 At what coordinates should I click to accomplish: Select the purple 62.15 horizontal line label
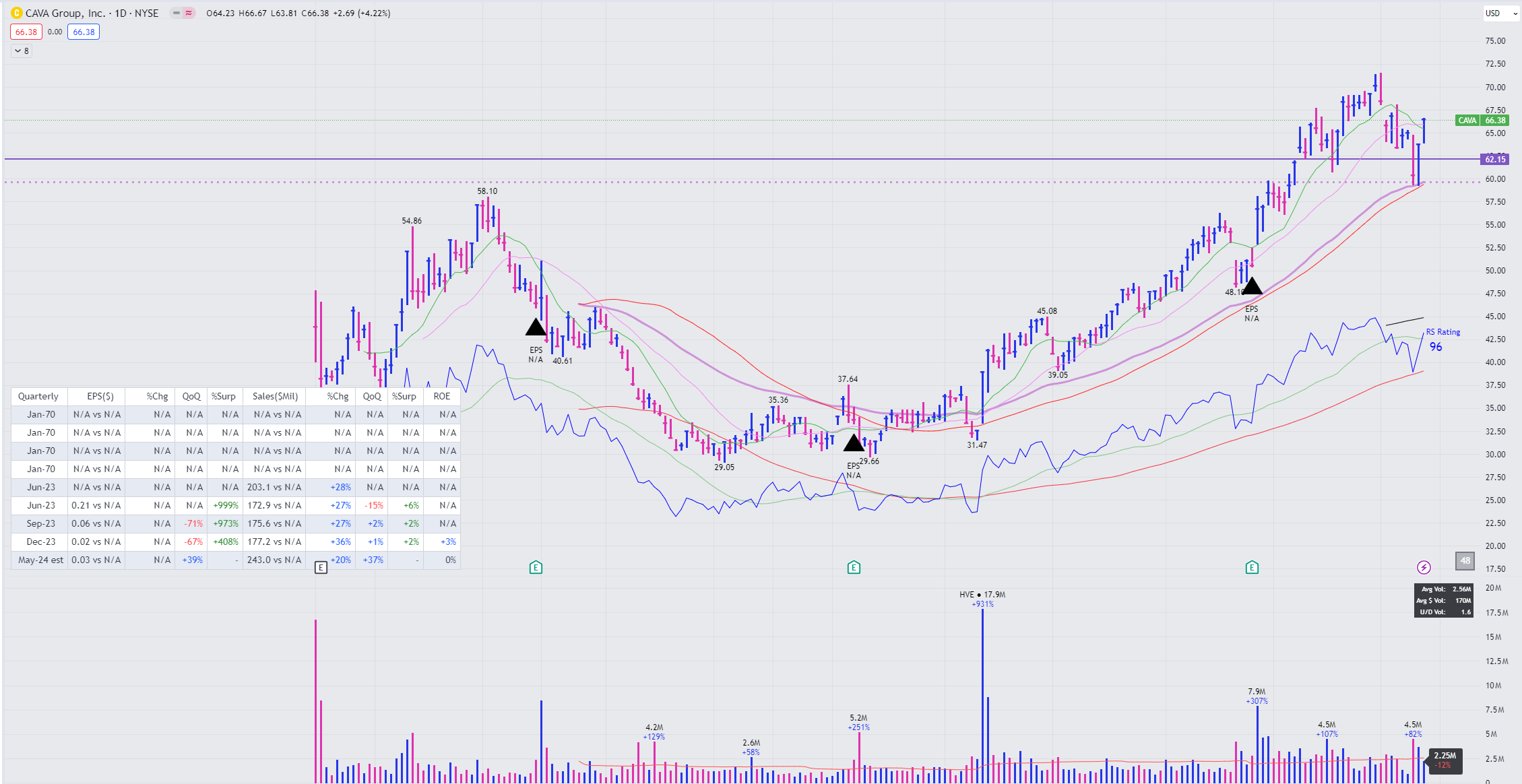point(1496,160)
